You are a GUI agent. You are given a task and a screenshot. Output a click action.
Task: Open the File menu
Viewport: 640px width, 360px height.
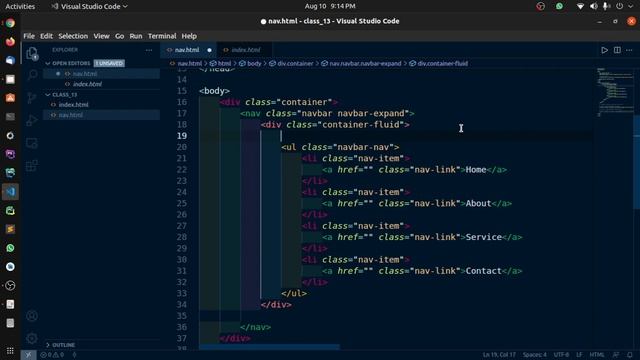[29, 36]
